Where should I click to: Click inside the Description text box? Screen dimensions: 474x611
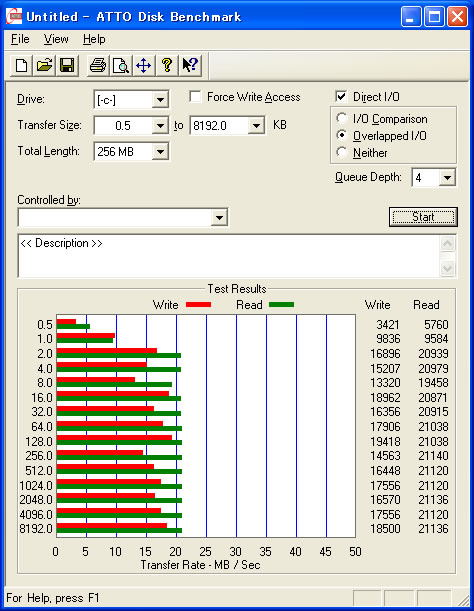[229, 256]
